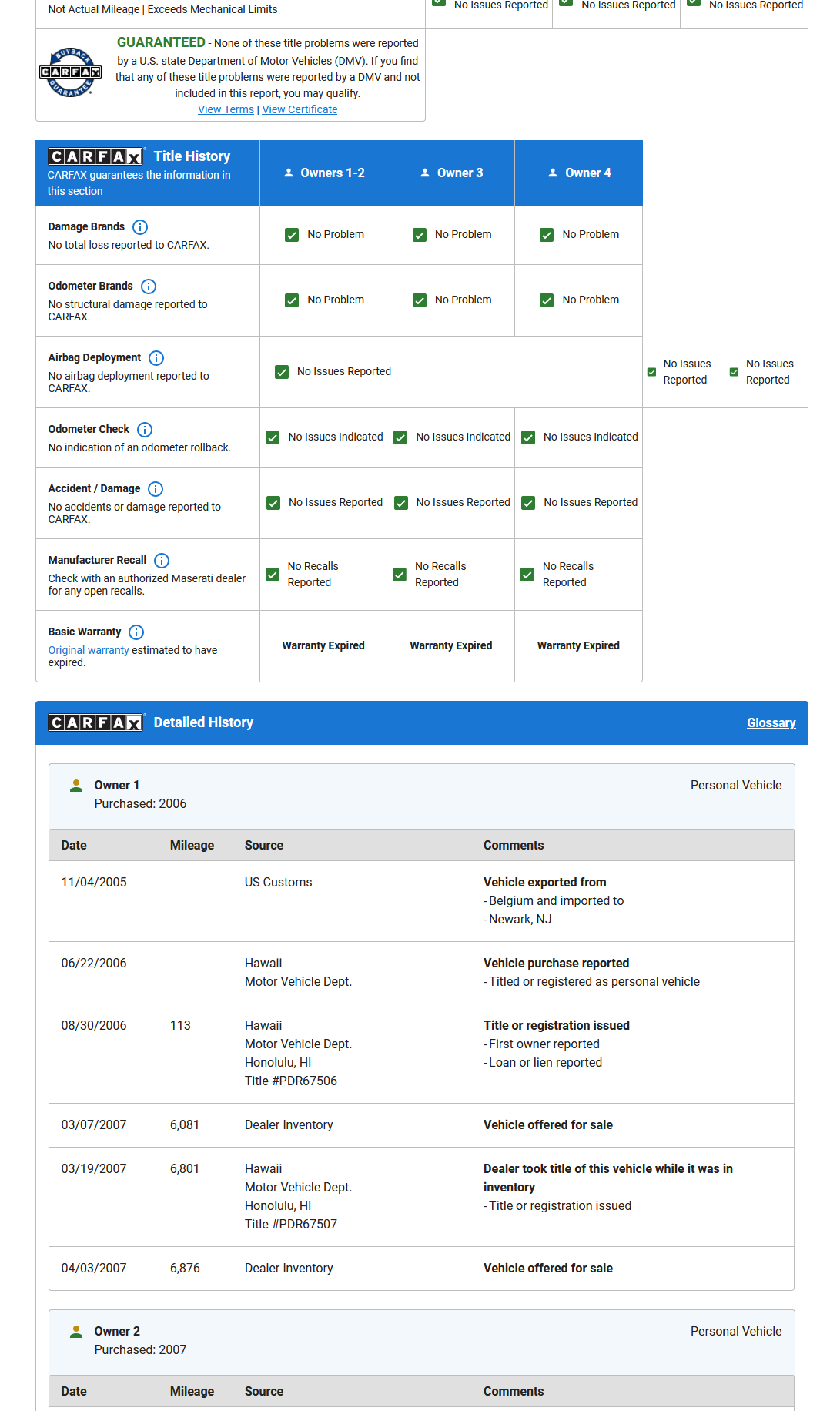The width and height of the screenshot is (840, 1411).
Task: Click Odometer Brands check icon under Owner 3
Action: (420, 300)
